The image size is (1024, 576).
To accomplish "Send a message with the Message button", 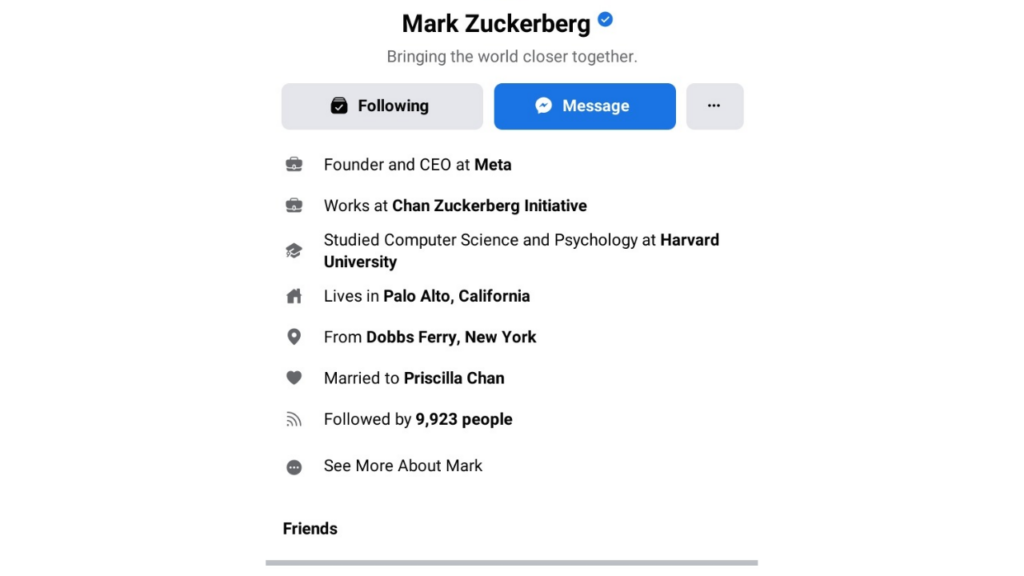I will [584, 106].
